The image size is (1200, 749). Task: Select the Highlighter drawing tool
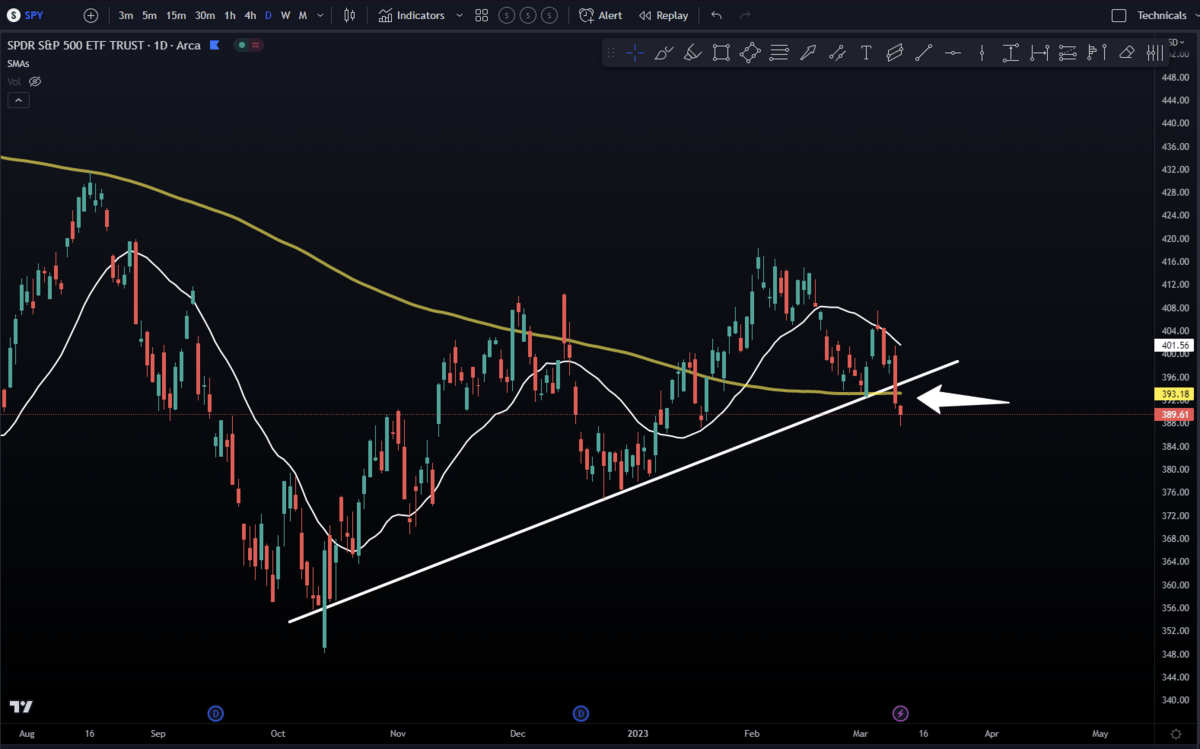(x=692, y=53)
